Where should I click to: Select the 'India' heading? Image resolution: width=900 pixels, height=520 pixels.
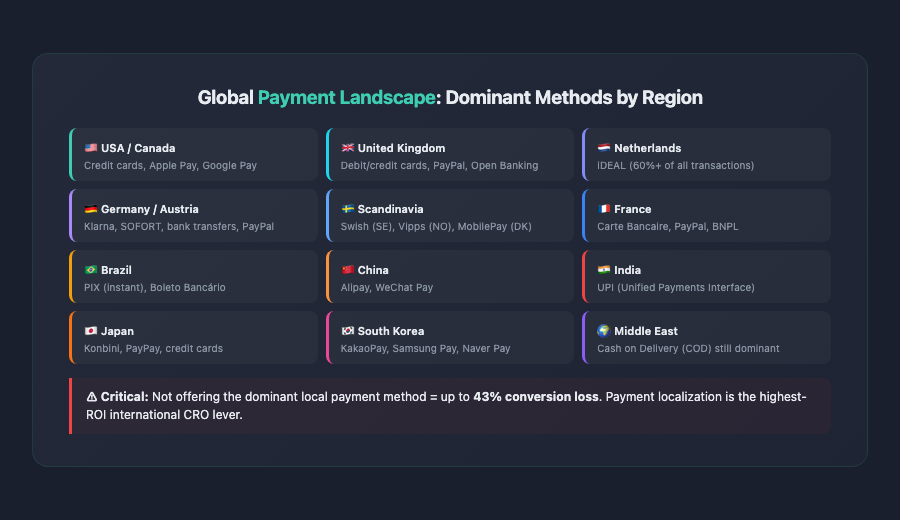pyautogui.click(x=627, y=270)
